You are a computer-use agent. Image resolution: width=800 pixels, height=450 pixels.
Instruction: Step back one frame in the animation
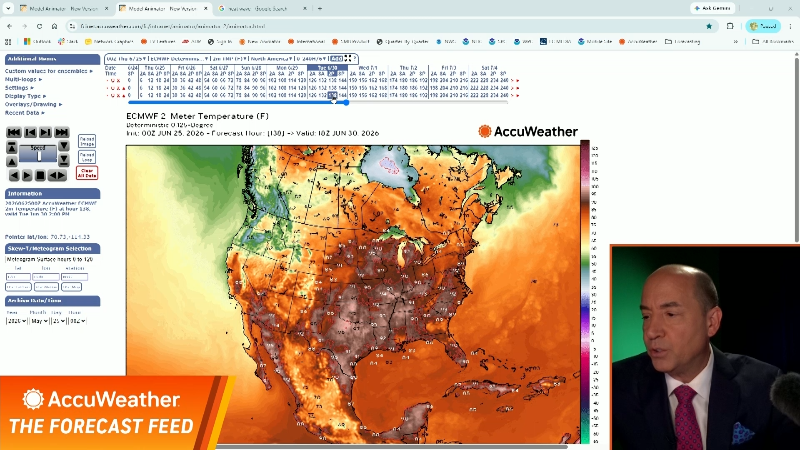tap(30, 133)
